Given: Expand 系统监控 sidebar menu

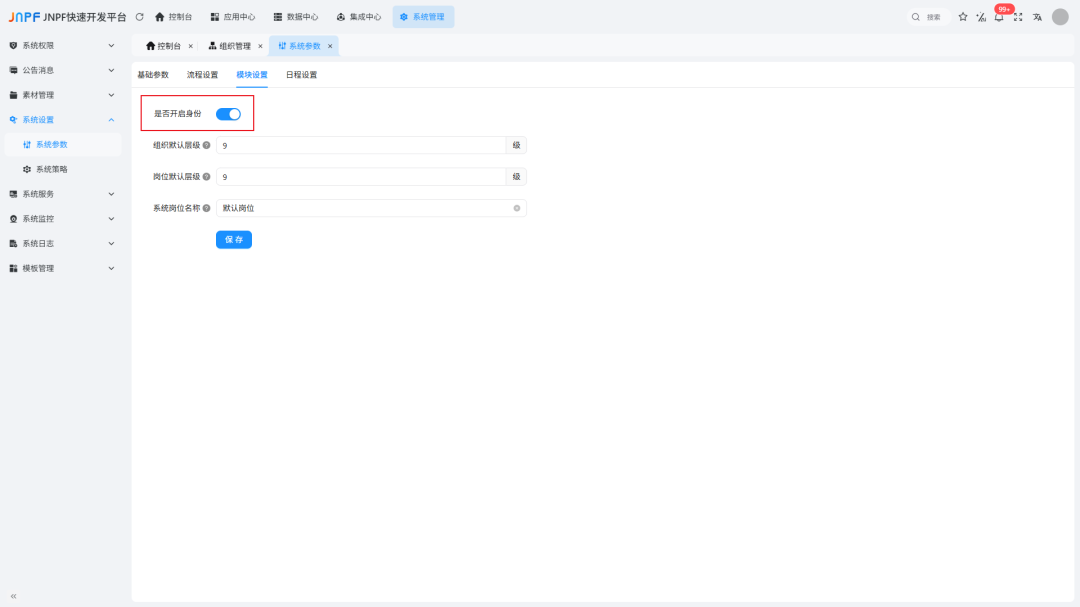Looking at the screenshot, I should [62, 219].
